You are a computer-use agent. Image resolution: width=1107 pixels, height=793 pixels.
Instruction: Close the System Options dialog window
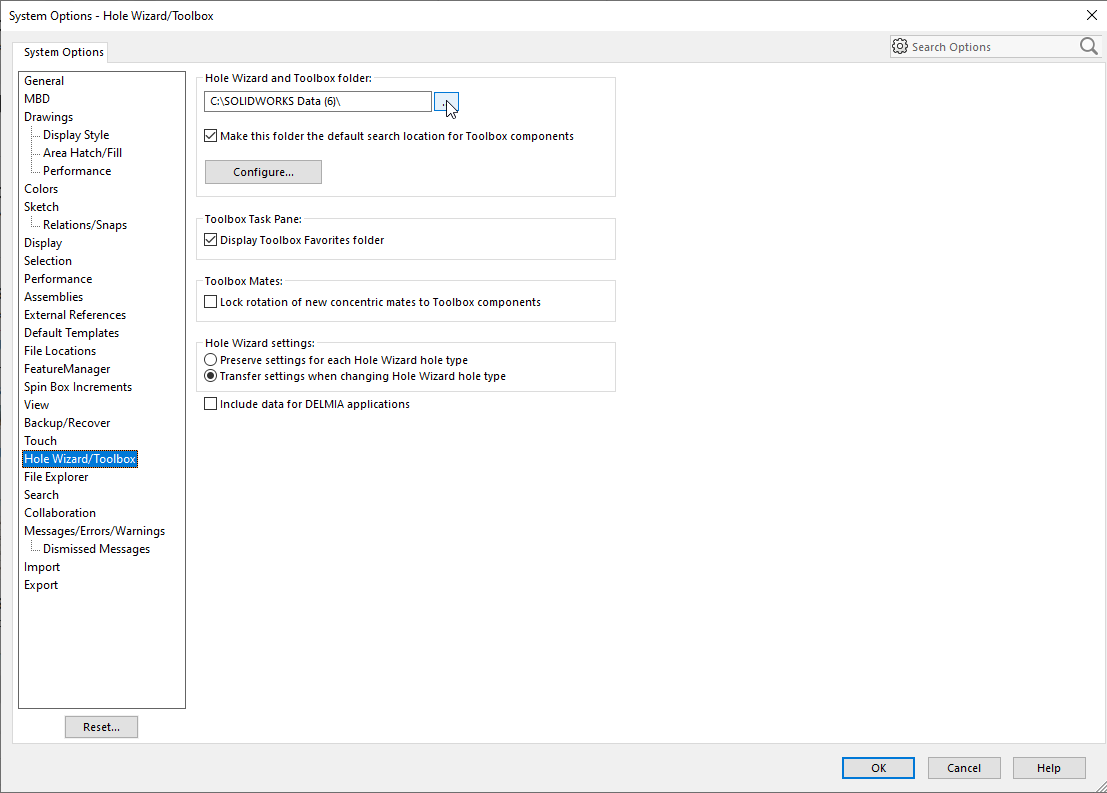tap(1090, 15)
